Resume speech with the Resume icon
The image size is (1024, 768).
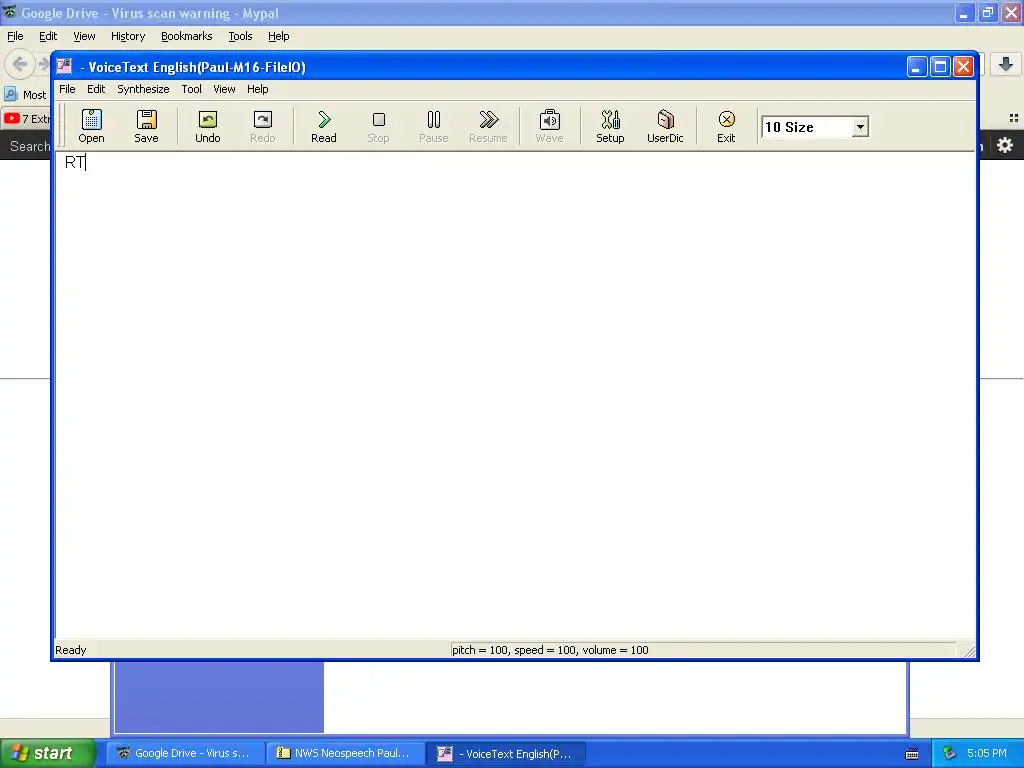click(488, 126)
